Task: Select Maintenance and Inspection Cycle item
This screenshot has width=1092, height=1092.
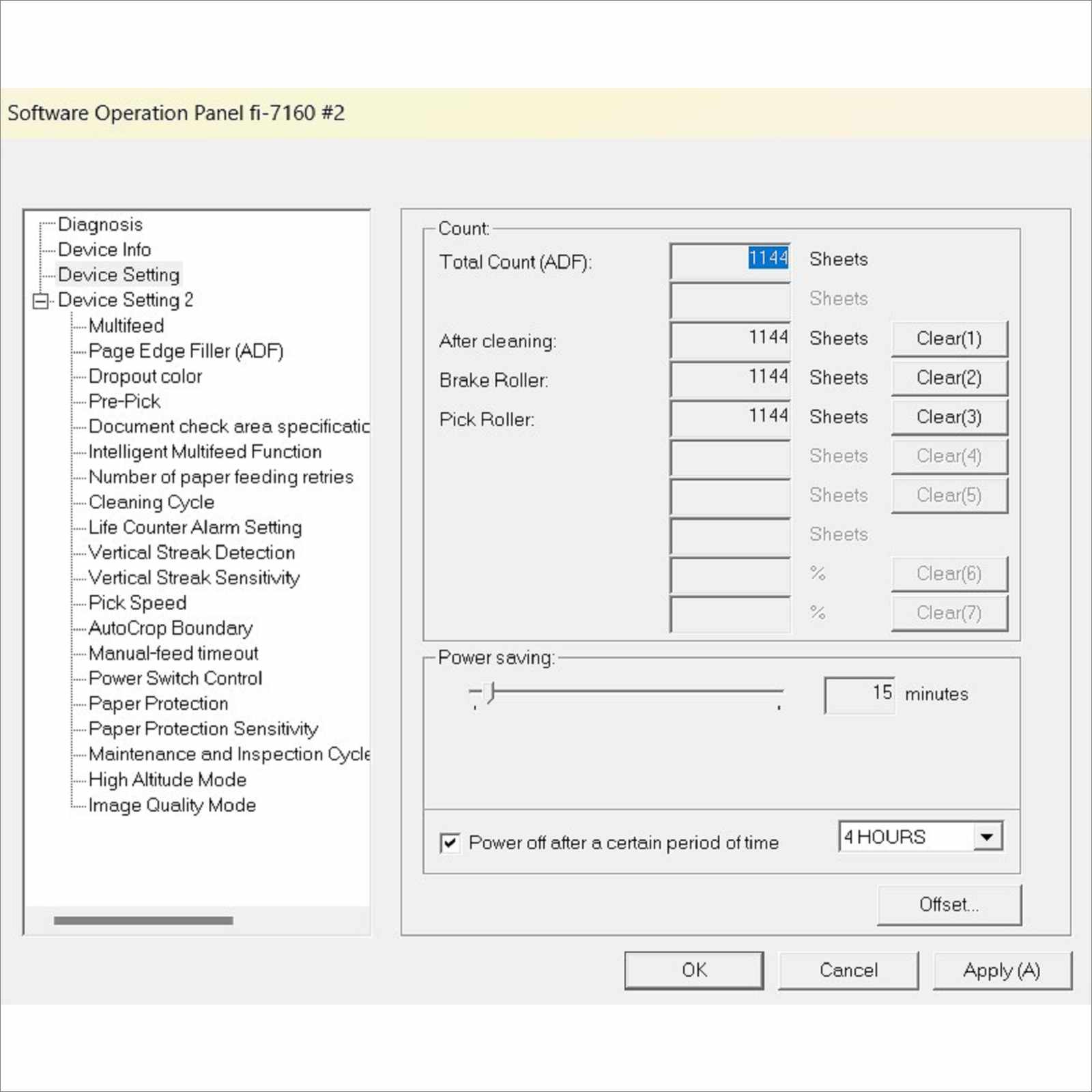Action: 229,754
